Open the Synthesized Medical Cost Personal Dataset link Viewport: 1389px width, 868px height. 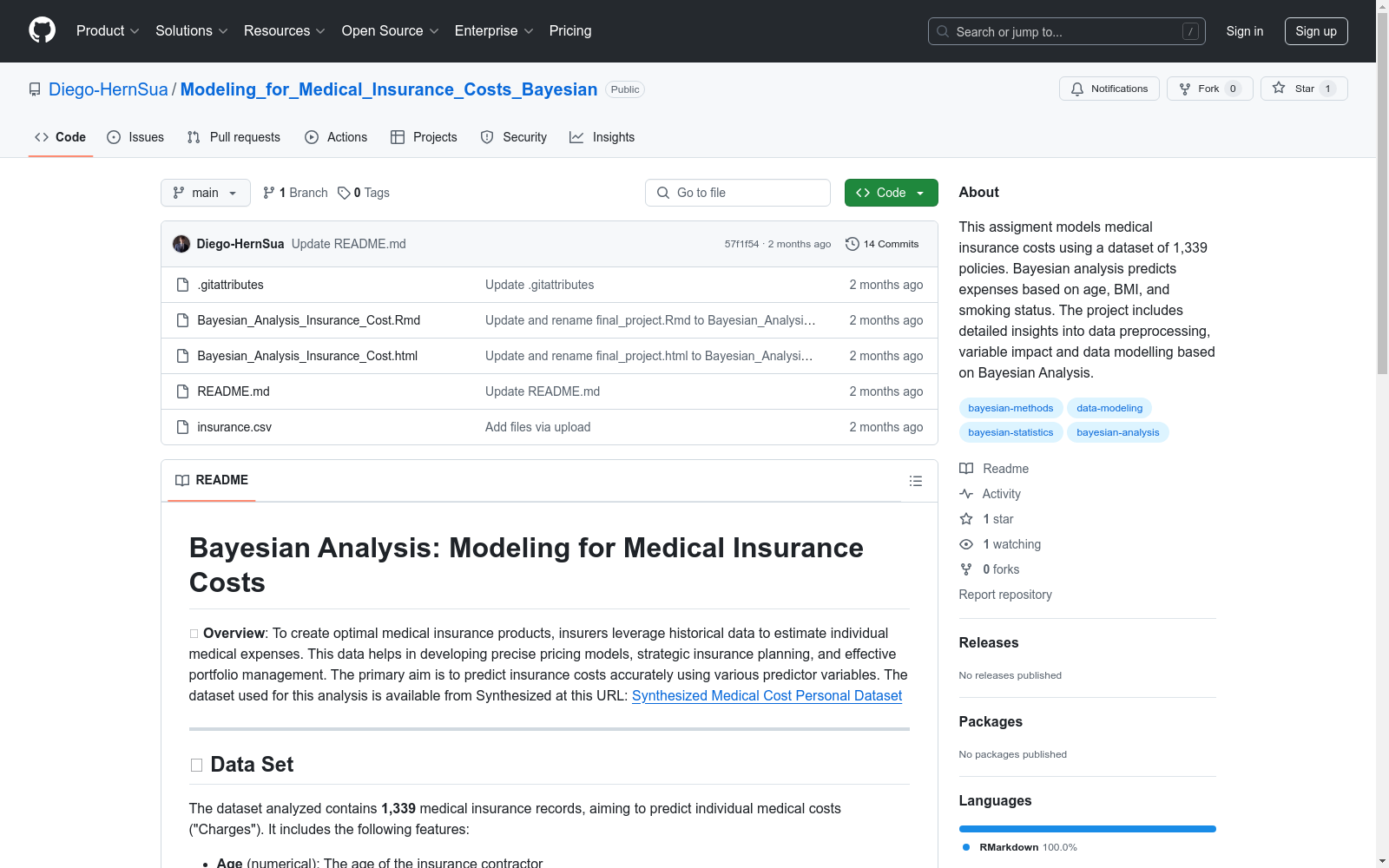pyautogui.click(x=767, y=695)
